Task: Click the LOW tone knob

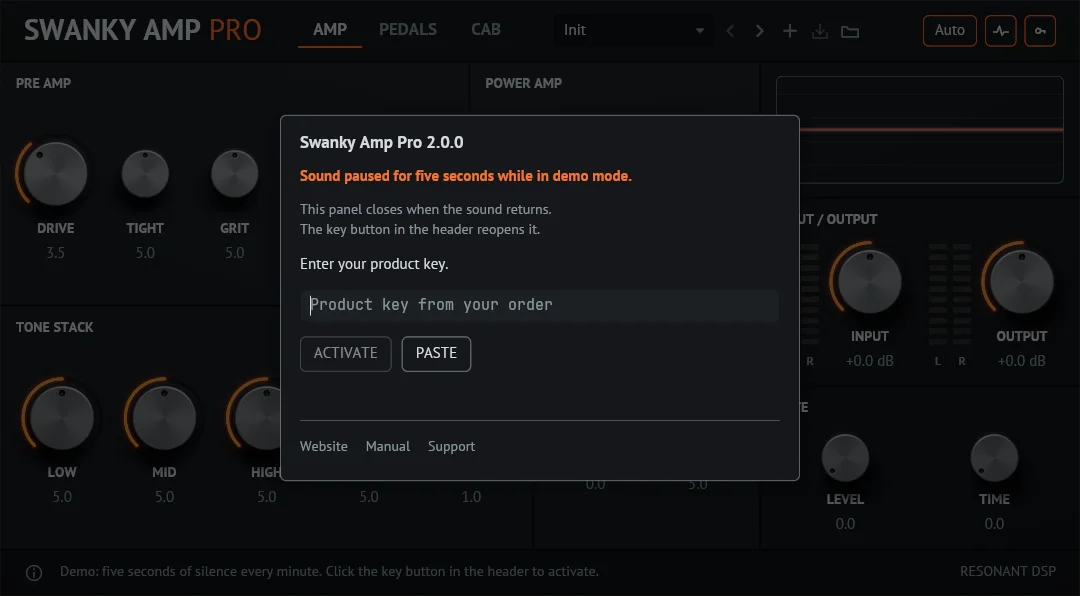Action: pyautogui.click(x=62, y=418)
